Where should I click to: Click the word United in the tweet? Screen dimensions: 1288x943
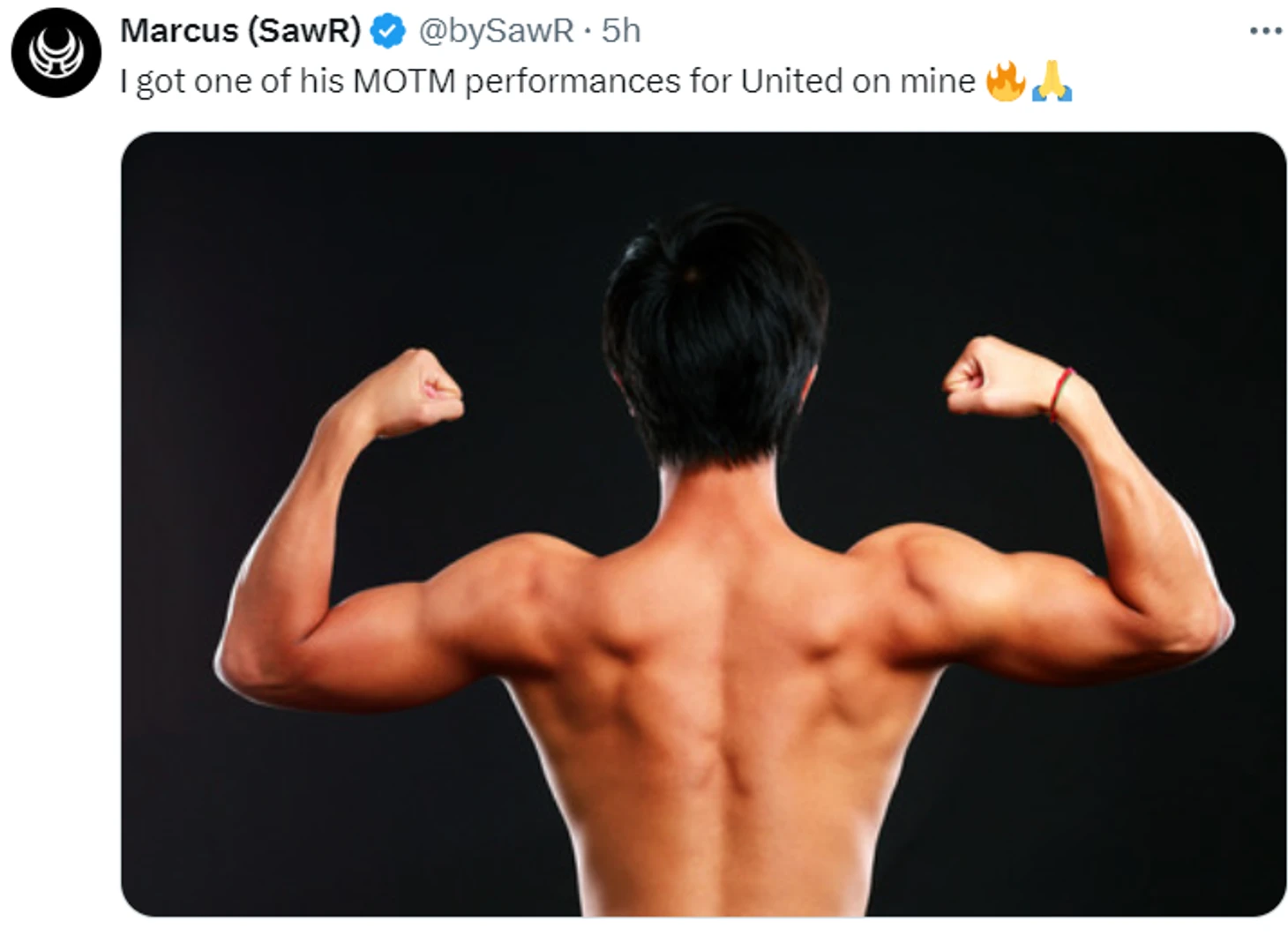pyautogui.click(x=791, y=81)
